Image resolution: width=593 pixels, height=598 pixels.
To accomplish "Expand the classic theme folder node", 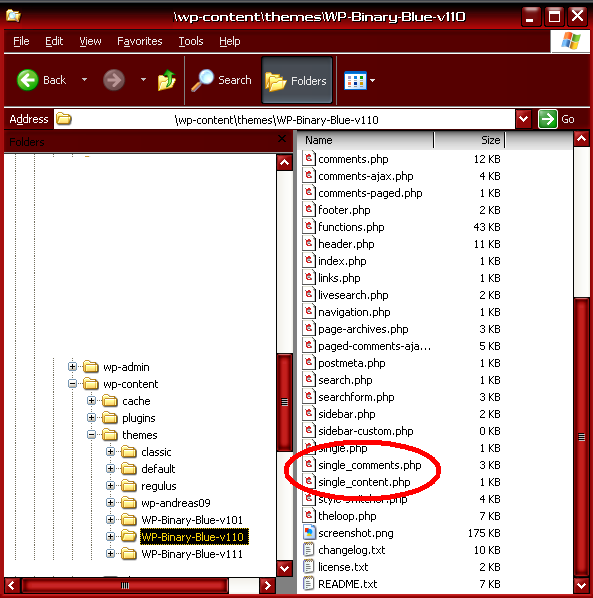I will pos(110,452).
